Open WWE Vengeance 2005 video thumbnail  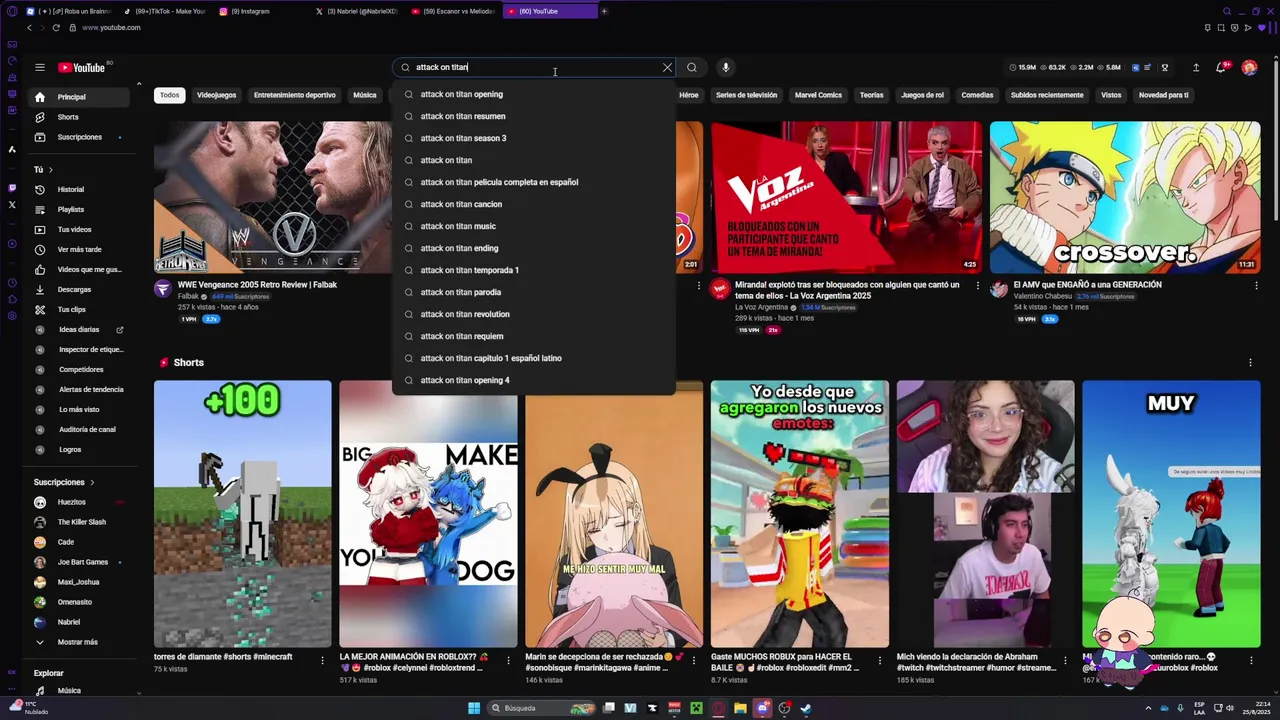pos(272,197)
